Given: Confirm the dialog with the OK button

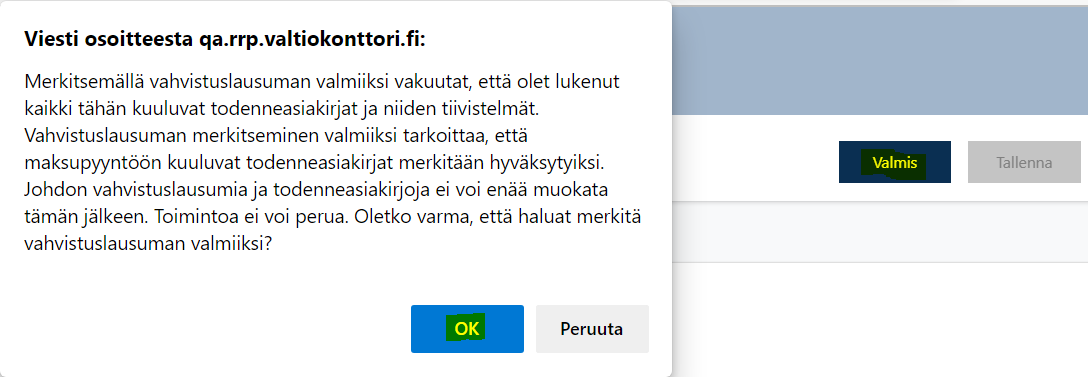Looking at the screenshot, I should [x=467, y=328].
